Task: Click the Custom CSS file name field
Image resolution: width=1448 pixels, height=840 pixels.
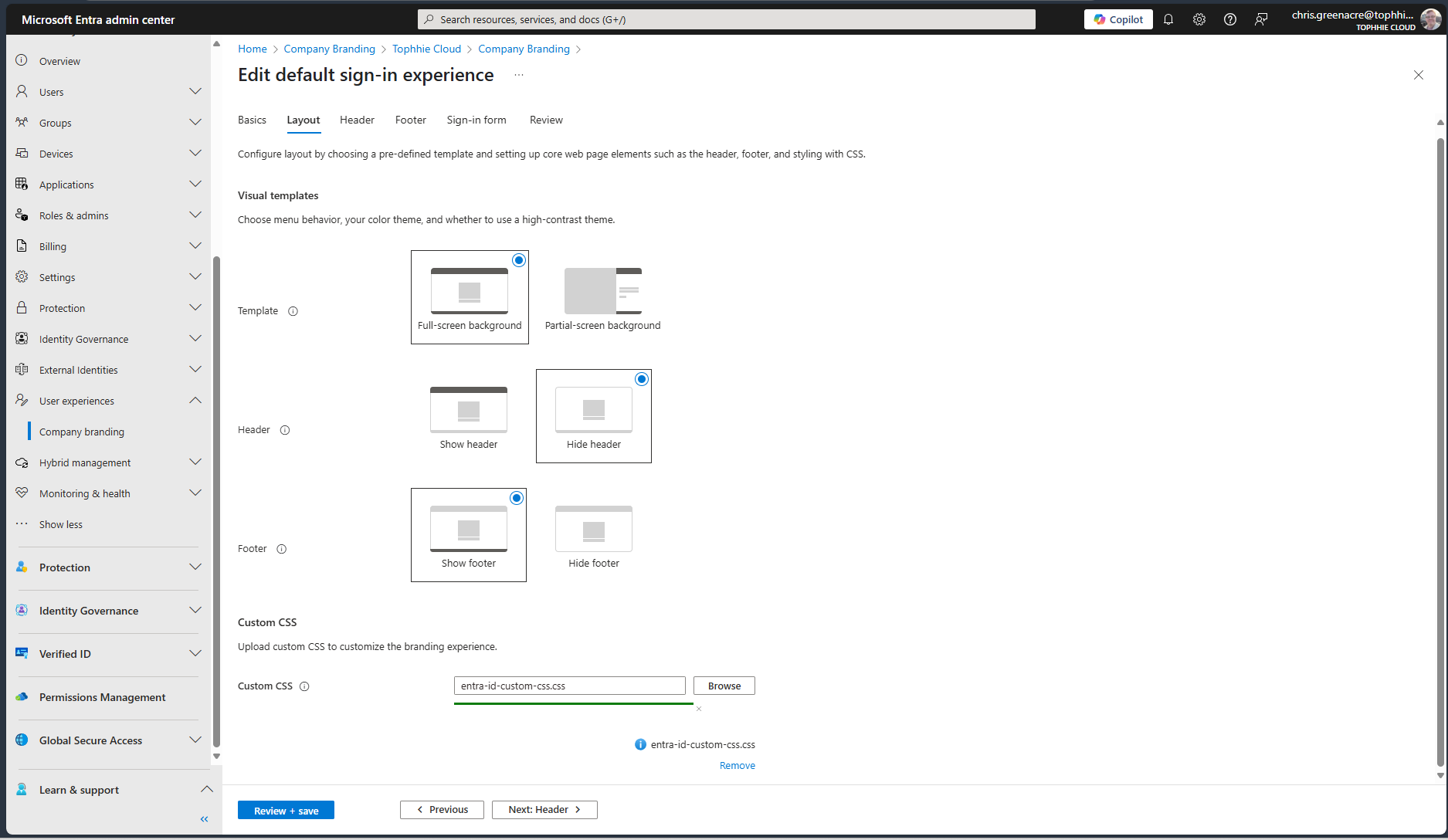Action: pos(570,686)
